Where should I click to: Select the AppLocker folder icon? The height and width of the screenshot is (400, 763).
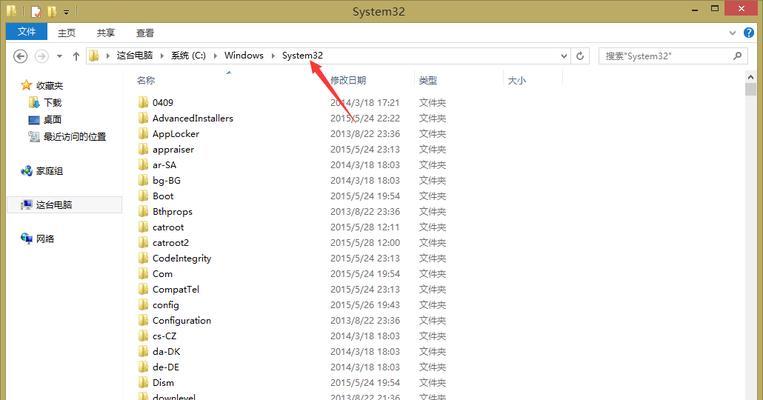[143, 133]
